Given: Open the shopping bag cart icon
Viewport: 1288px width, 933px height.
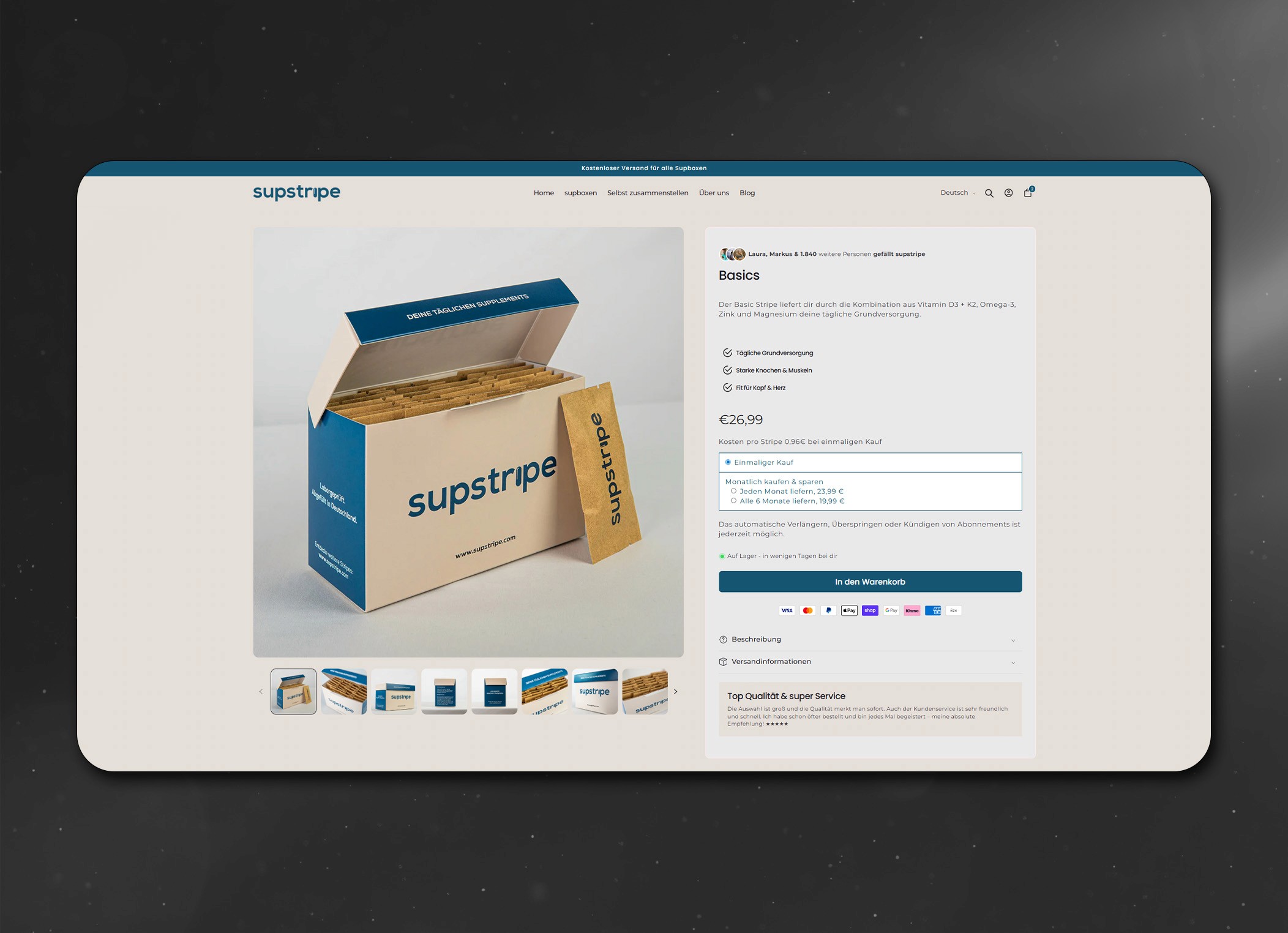Looking at the screenshot, I should coord(1028,193).
